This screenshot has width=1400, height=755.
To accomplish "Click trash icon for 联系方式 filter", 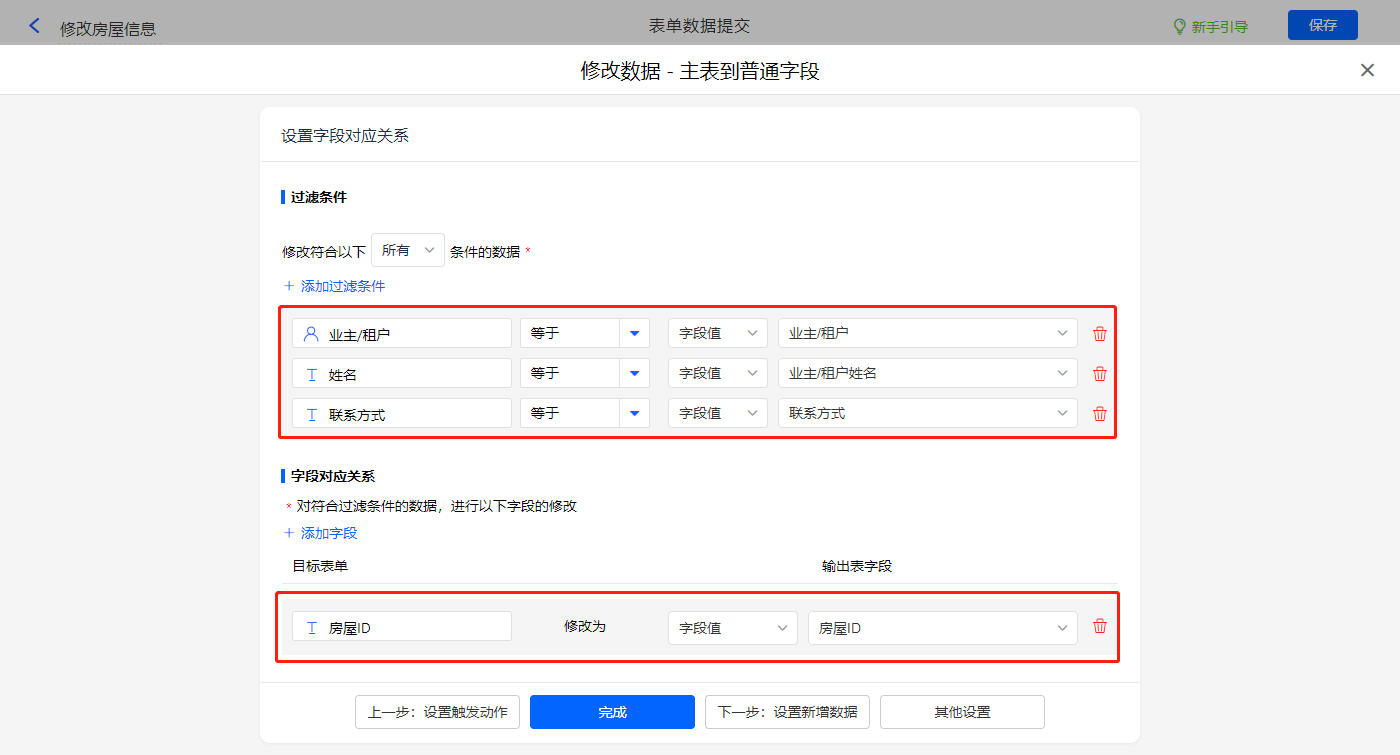I will coord(1100,414).
